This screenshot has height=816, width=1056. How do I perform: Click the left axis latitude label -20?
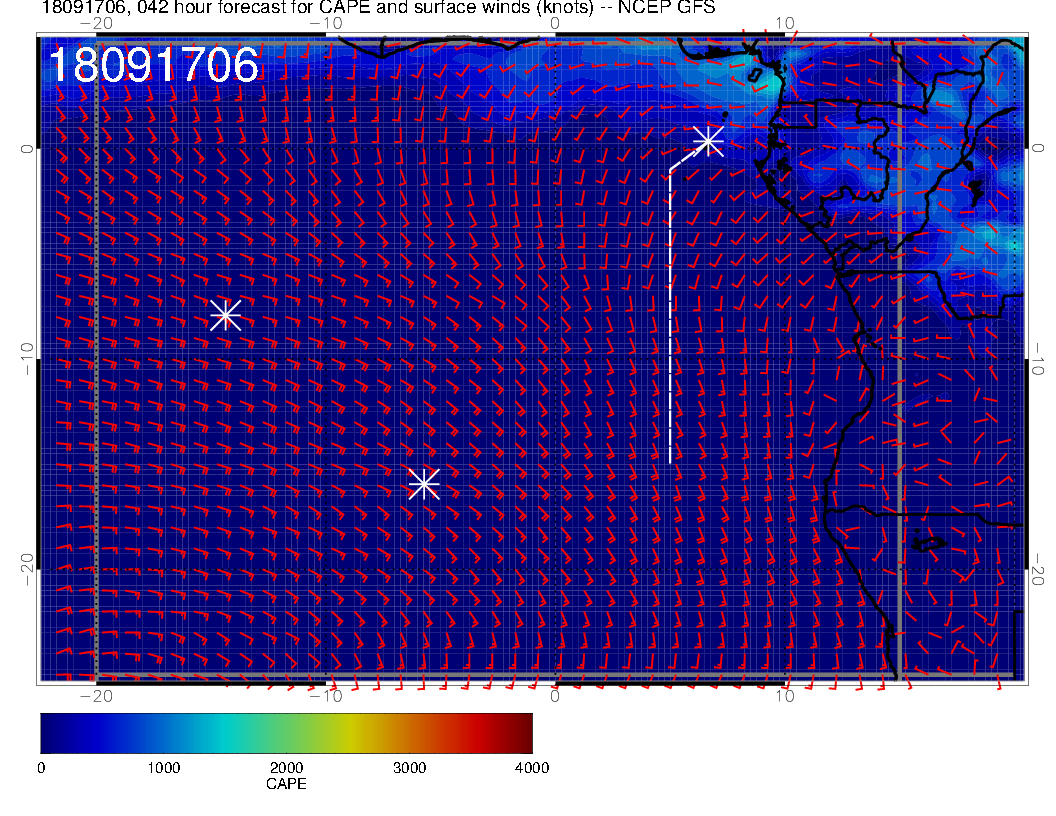[x=26, y=570]
